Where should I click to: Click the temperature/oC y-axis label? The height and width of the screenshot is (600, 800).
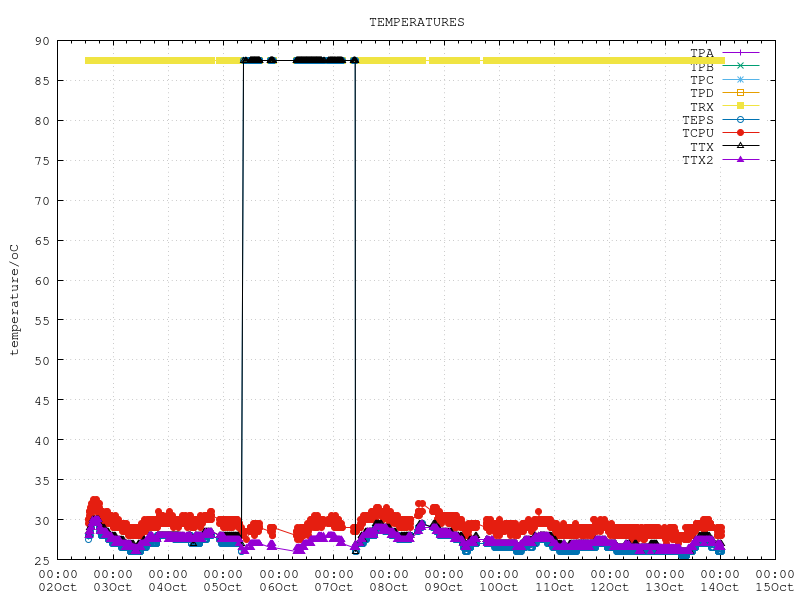(15, 300)
